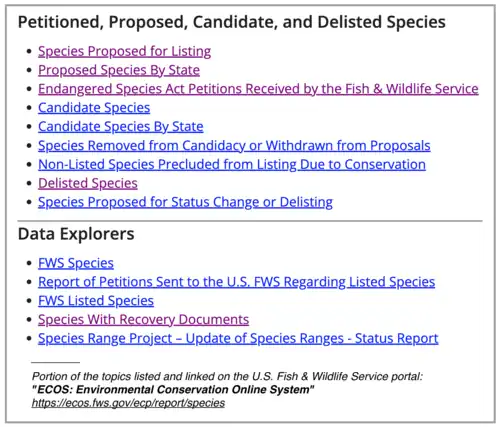Open Candidate Species By State

121,127
